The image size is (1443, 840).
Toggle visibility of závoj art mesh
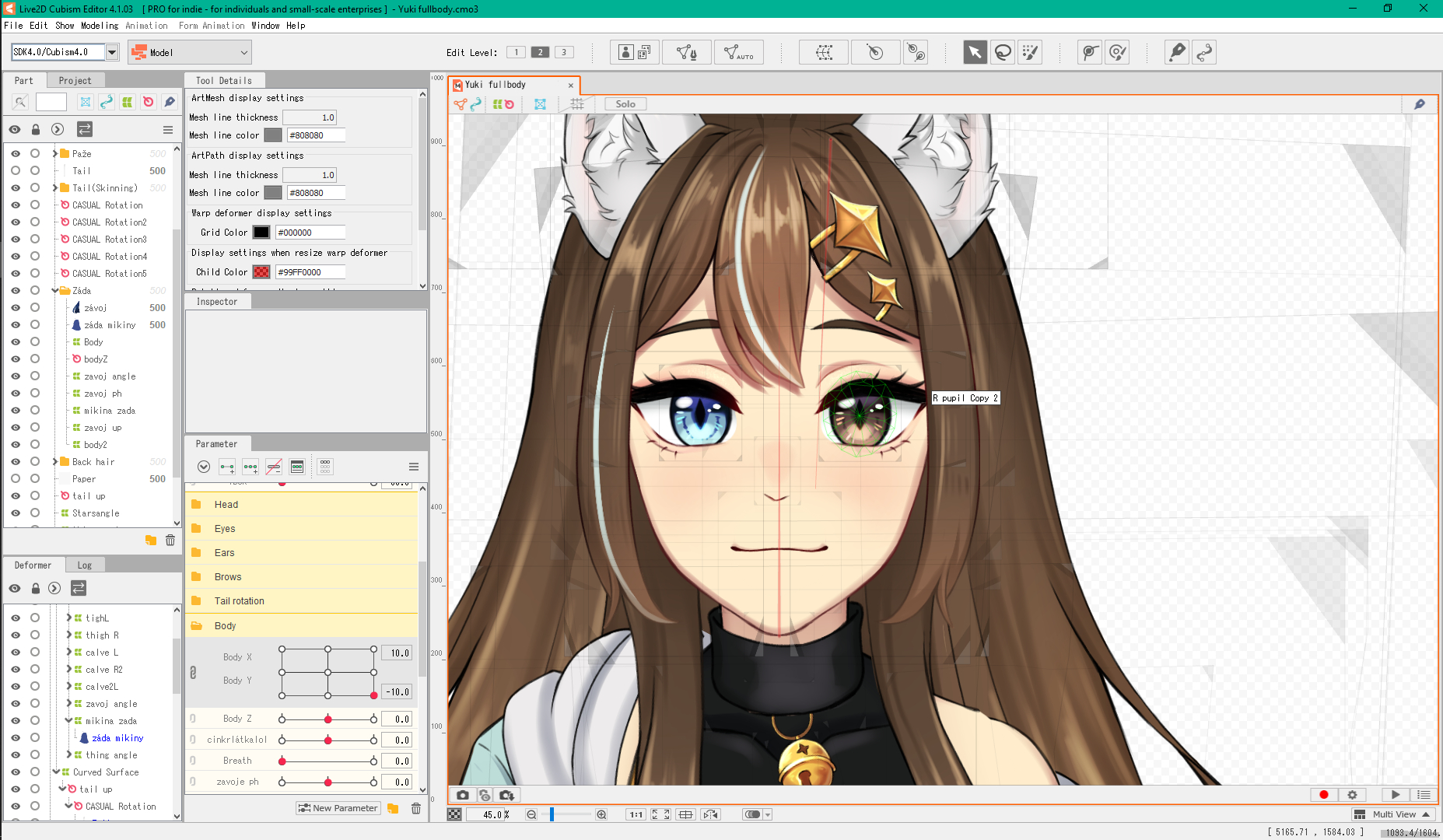click(x=16, y=308)
